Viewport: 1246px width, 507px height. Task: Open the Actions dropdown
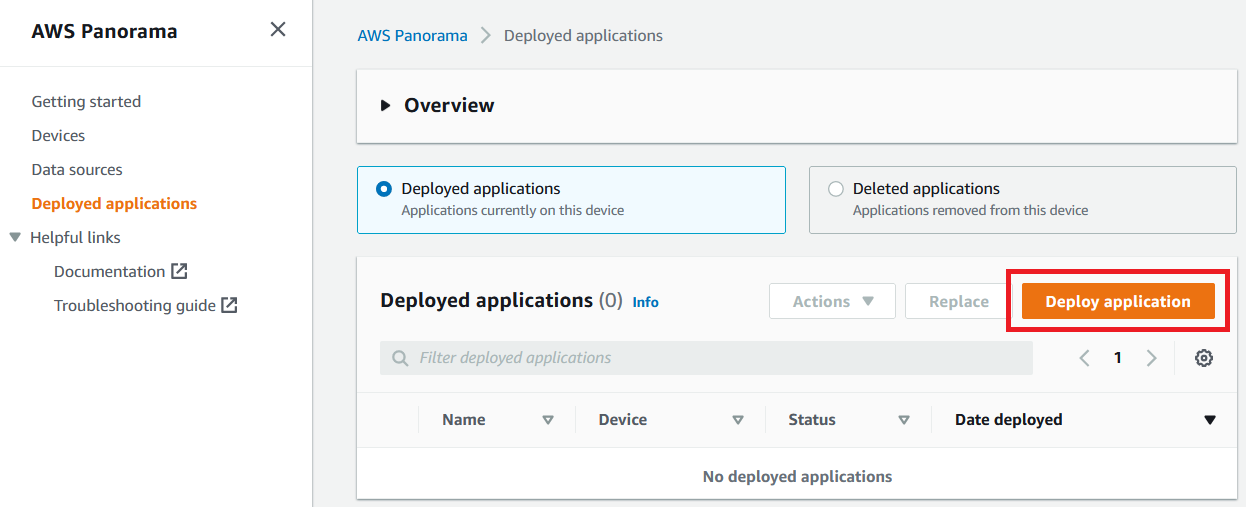click(832, 301)
